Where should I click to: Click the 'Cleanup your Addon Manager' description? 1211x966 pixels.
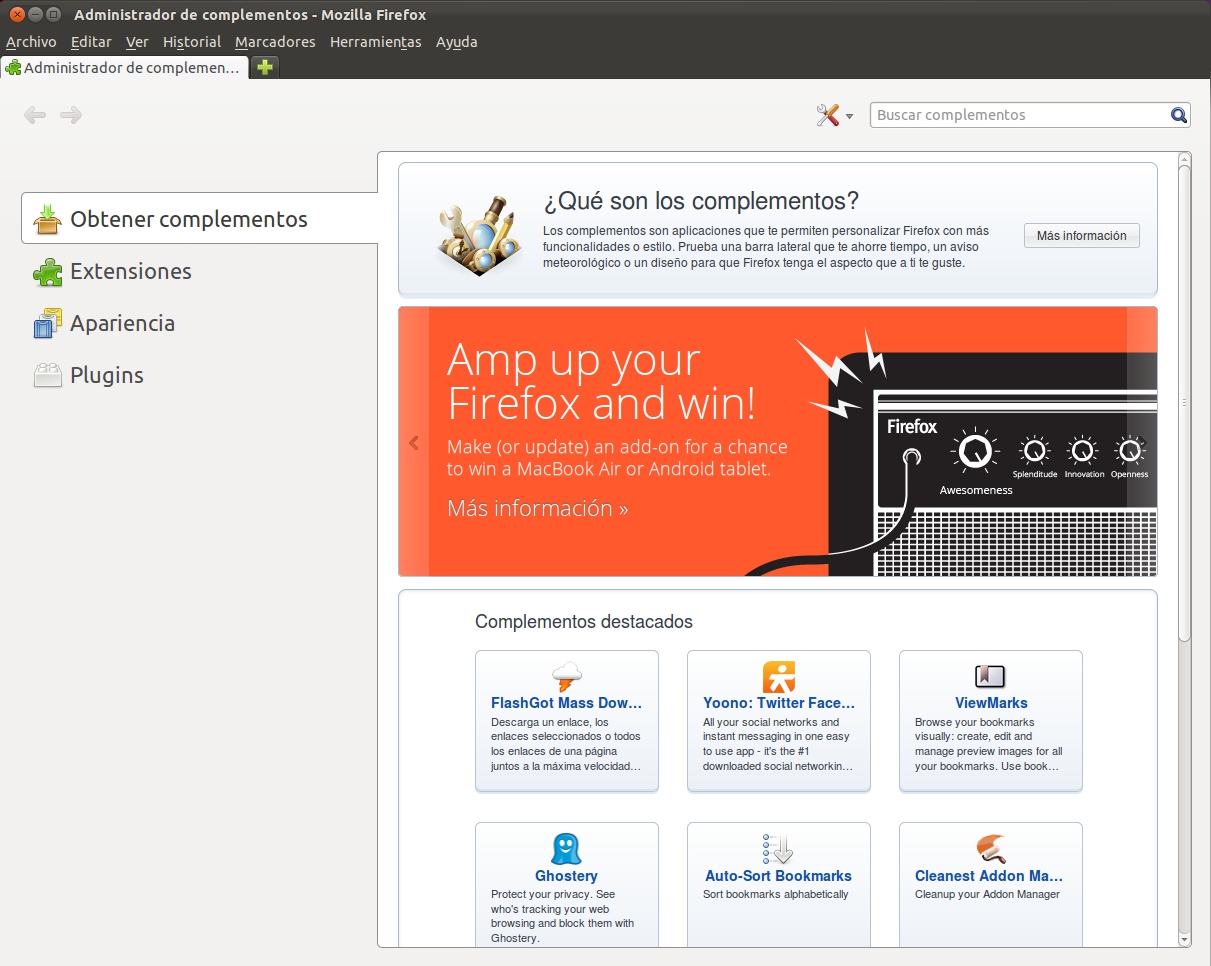[x=987, y=894]
